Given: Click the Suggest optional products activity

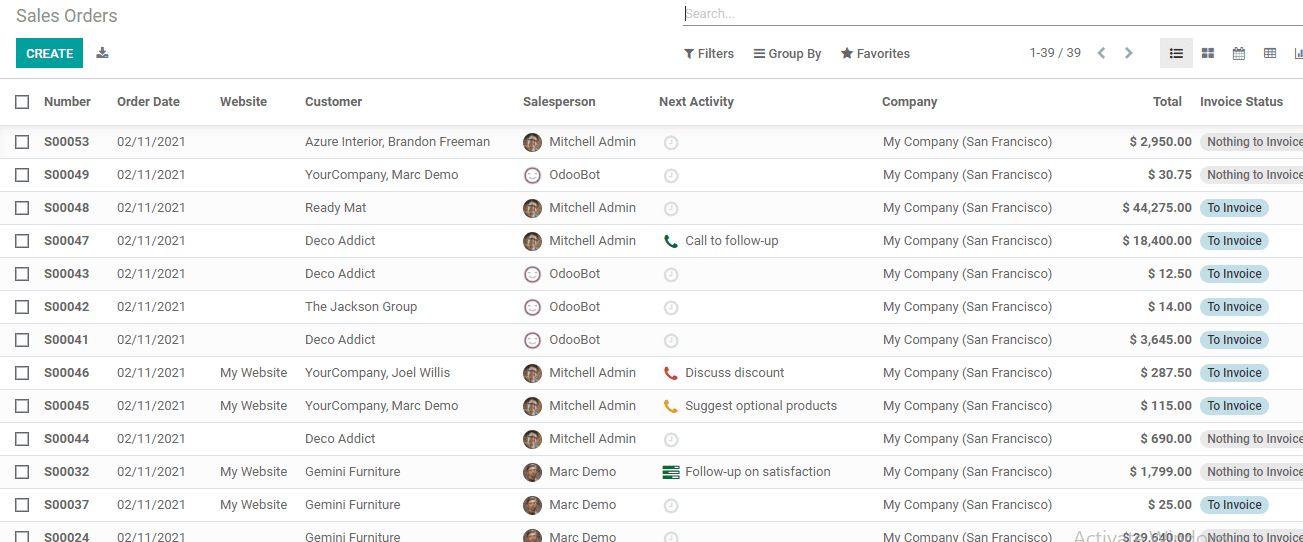Looking at the screenshot, I should (761, 406).
